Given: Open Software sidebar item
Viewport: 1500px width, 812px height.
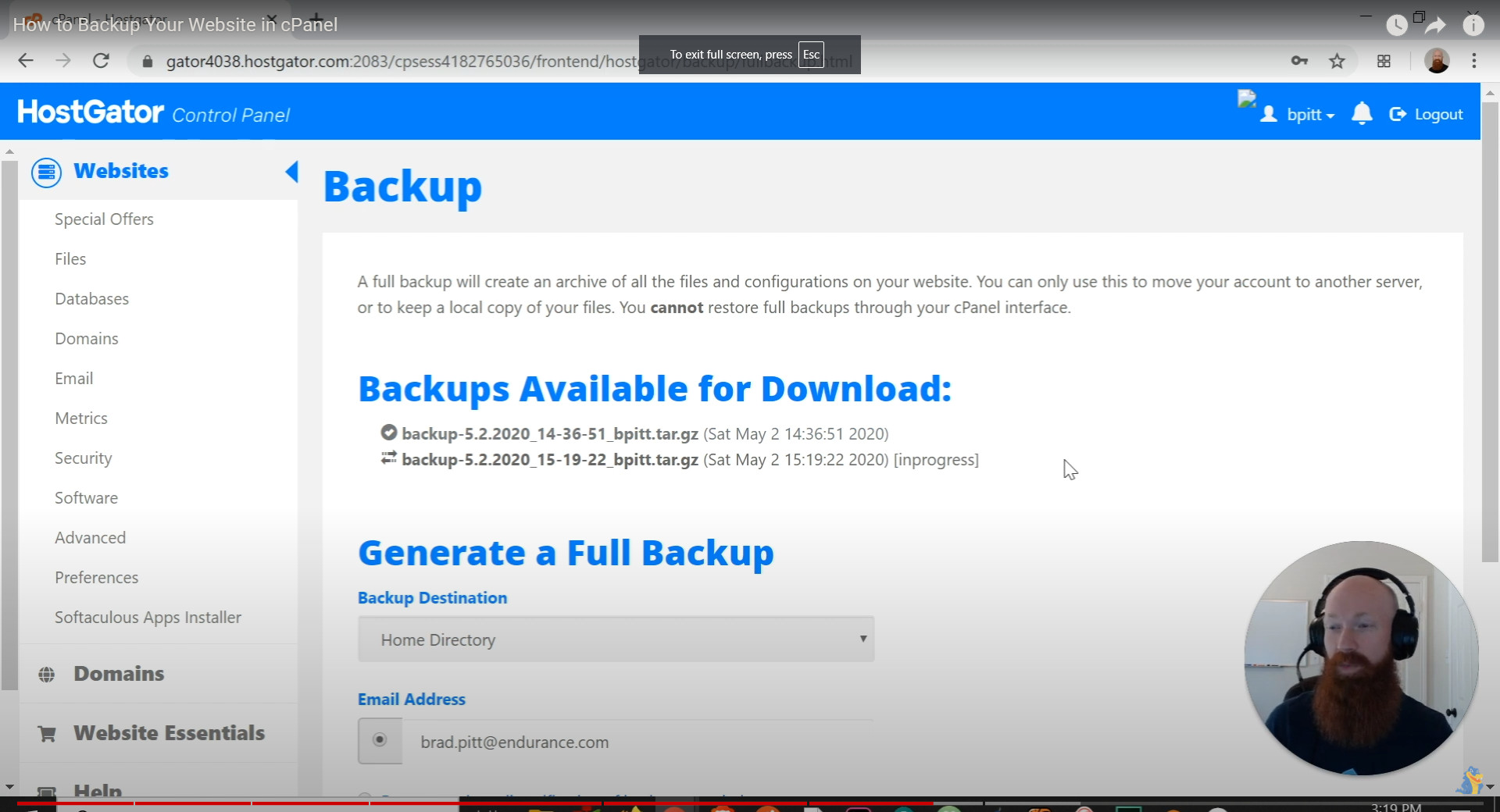Looking at the screenshot, I should pos(86,498).
